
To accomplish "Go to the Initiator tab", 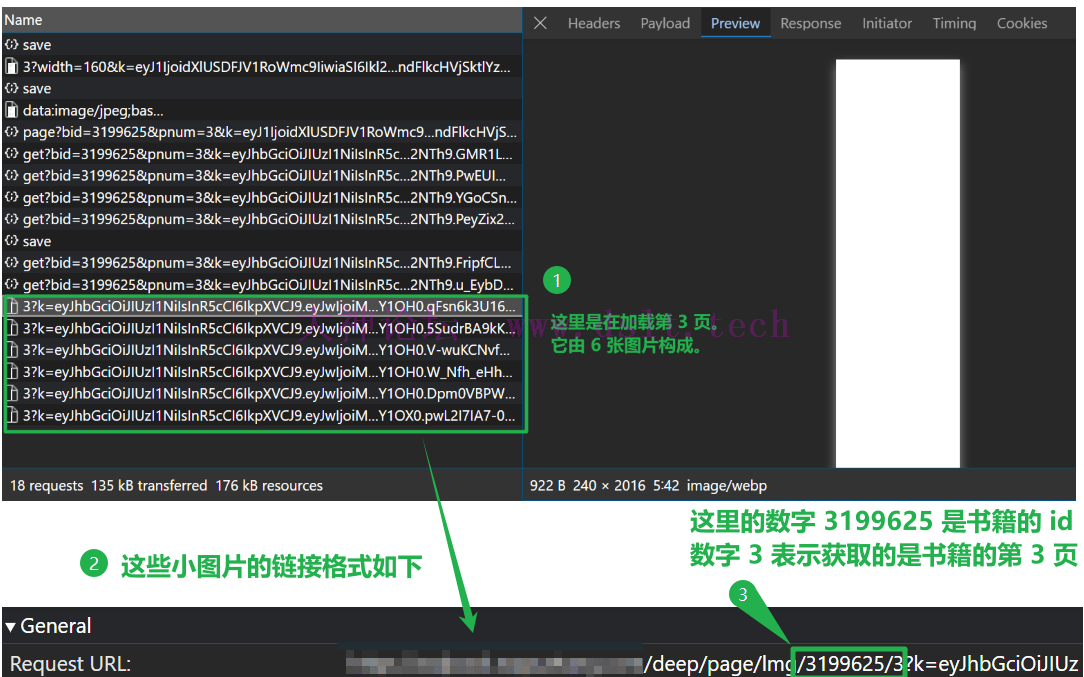I will click(887, 23).
